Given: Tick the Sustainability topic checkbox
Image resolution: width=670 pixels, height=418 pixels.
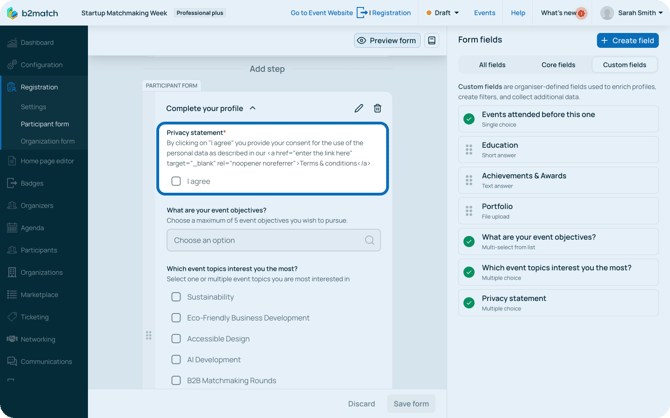Looking at the screenshot, I should (176, 297).
